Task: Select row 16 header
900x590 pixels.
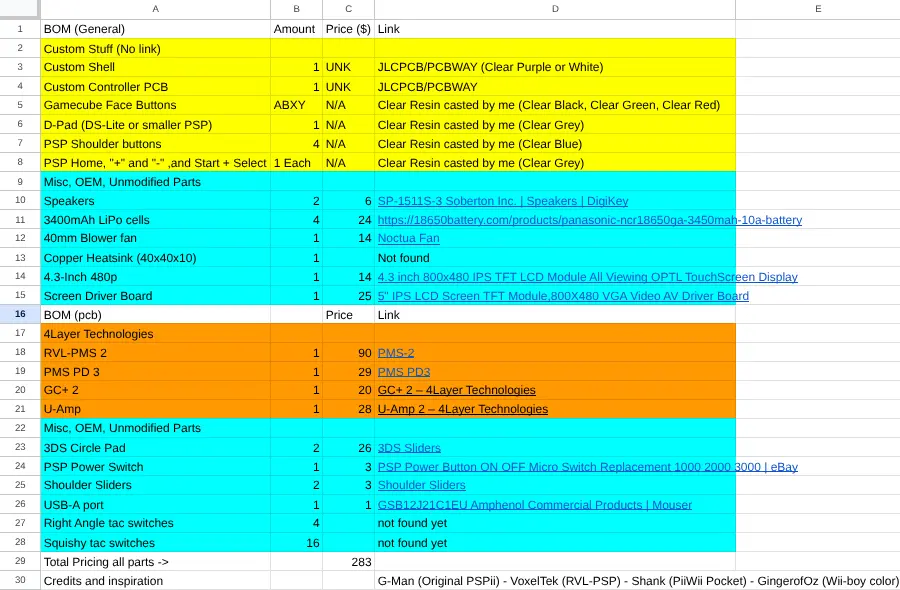Action: click(20, 315)
